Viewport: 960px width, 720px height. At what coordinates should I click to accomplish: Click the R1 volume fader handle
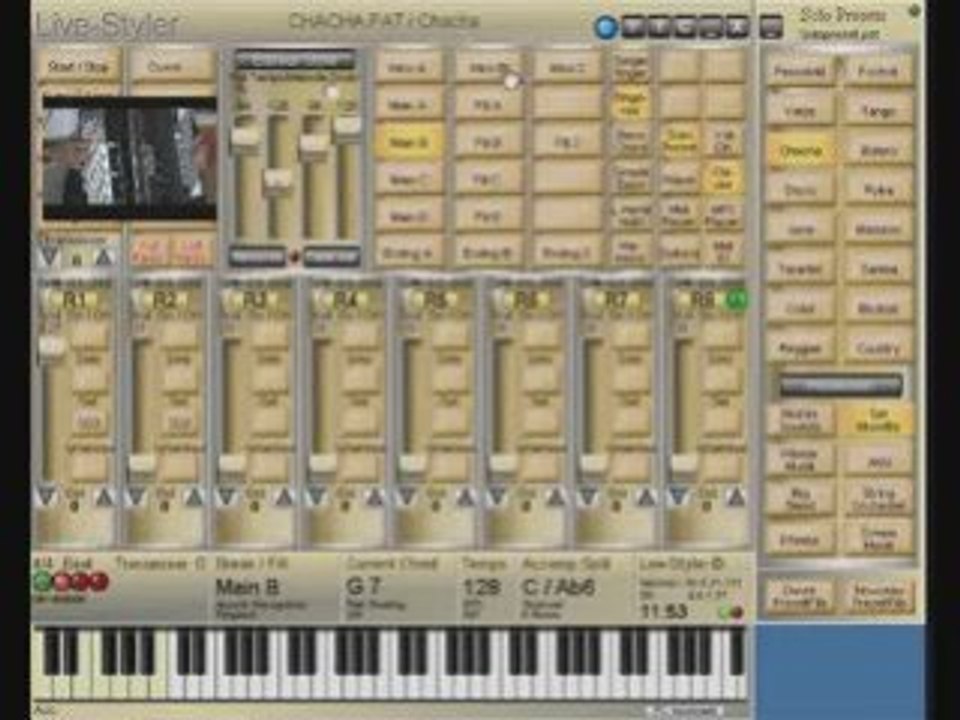point(51,347)
